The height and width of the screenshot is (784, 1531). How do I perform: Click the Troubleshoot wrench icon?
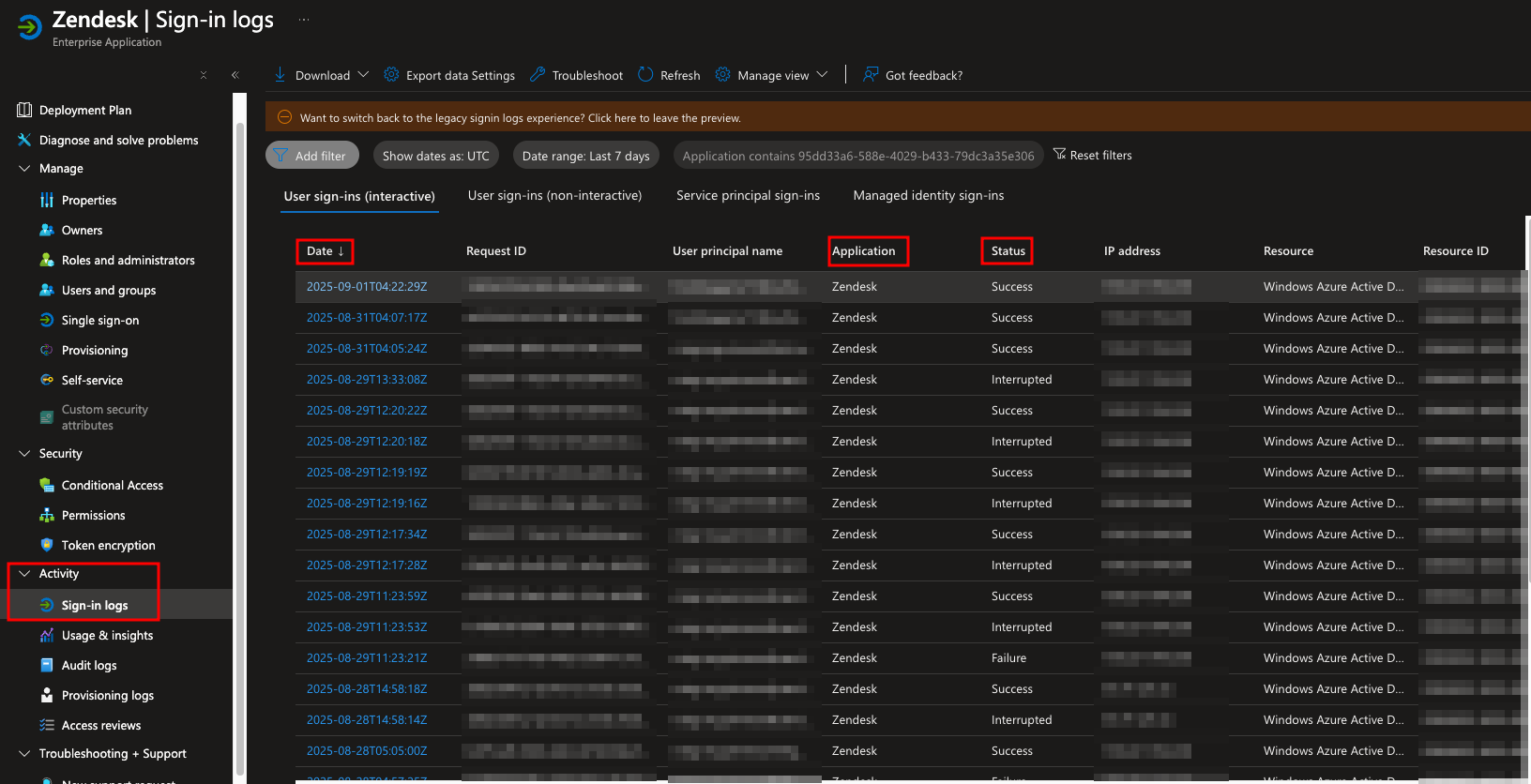(538, 74)
